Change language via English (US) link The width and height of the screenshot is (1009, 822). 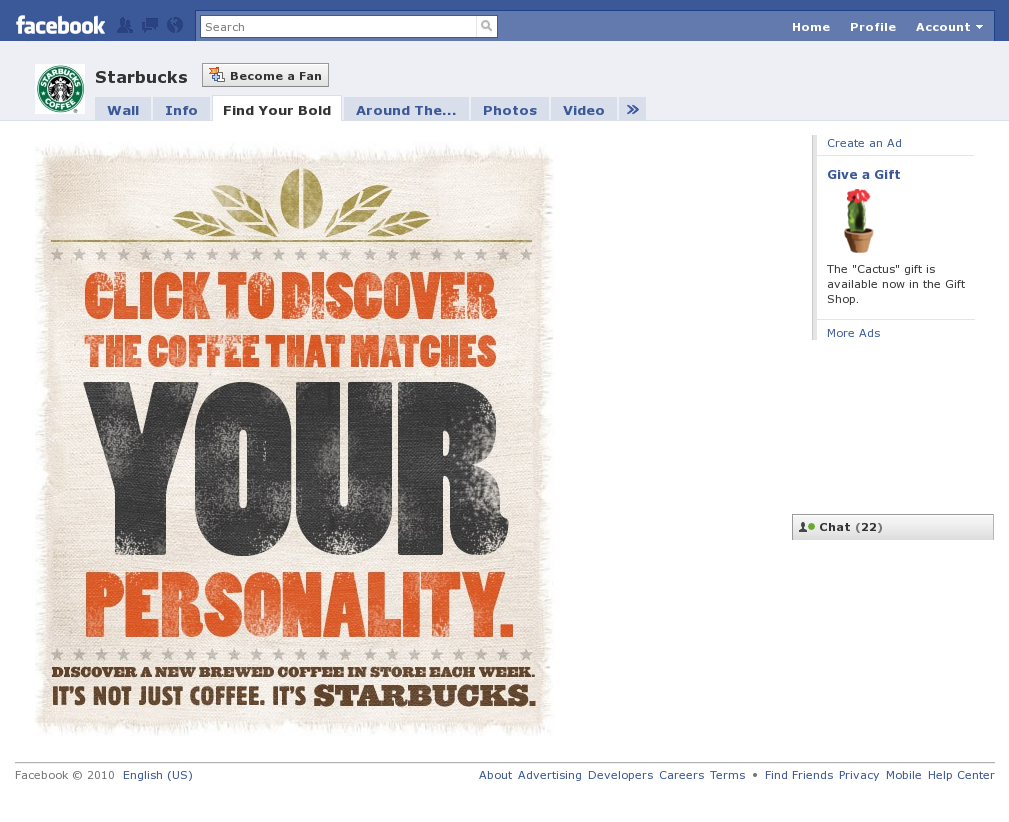click(x=158, y=775)
